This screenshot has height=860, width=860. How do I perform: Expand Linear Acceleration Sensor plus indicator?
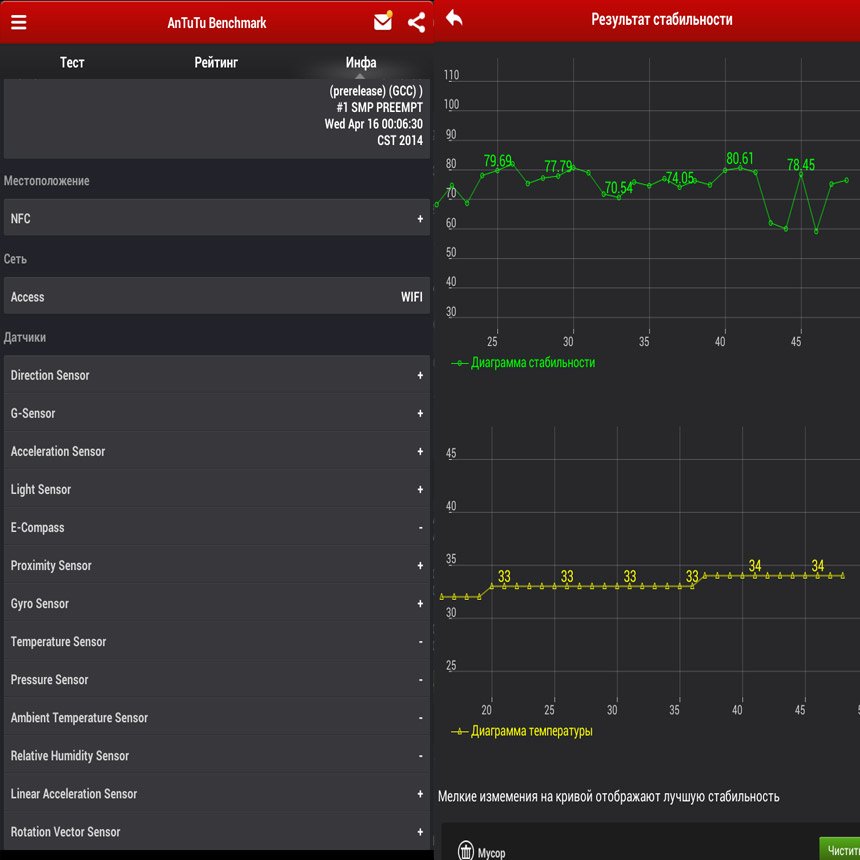pos(420,794)
